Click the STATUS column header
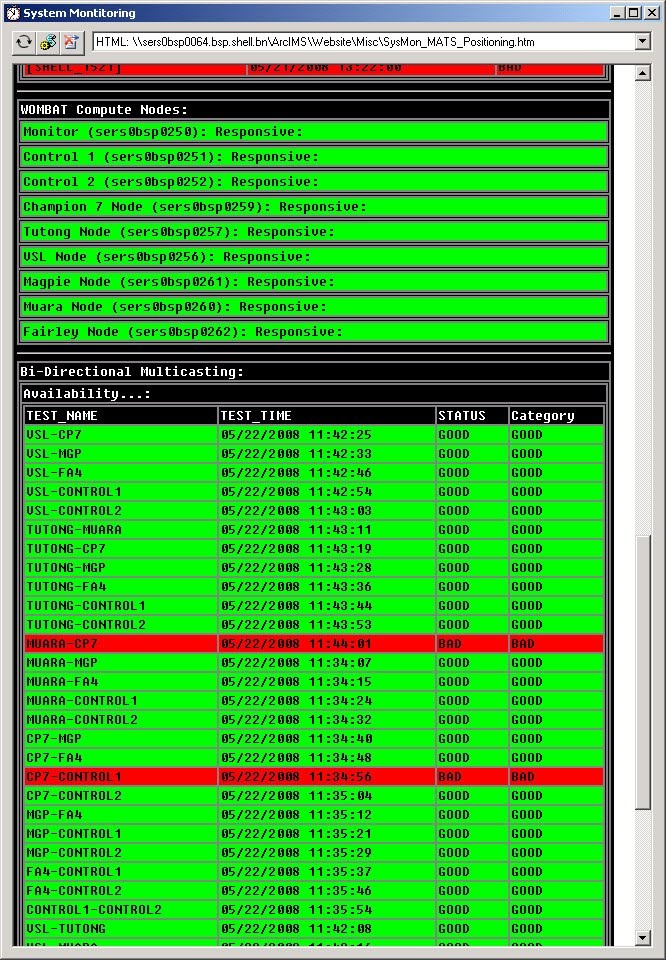Screen dimensions: 666x960 tap(462, 416)
